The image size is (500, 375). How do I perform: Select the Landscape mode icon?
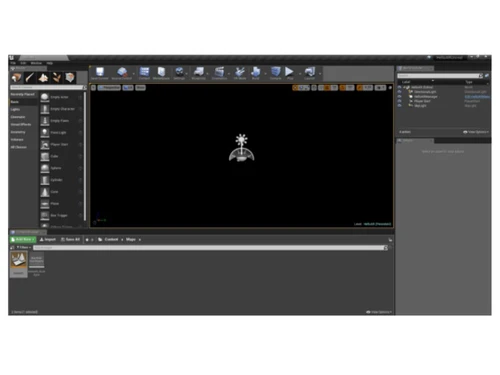pos(43,78)
